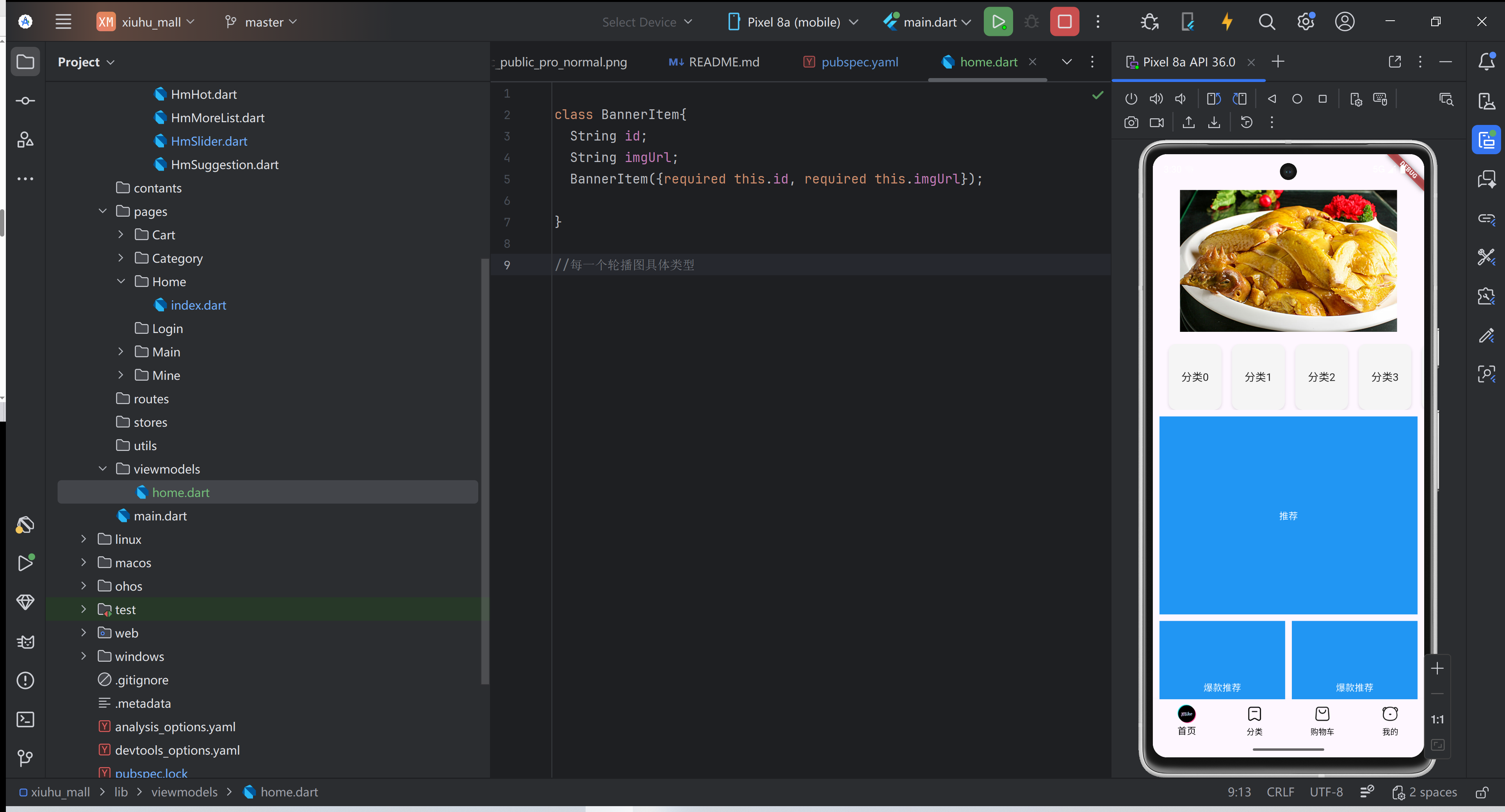Open the Terminal tool window

click(x=25, y=719)
